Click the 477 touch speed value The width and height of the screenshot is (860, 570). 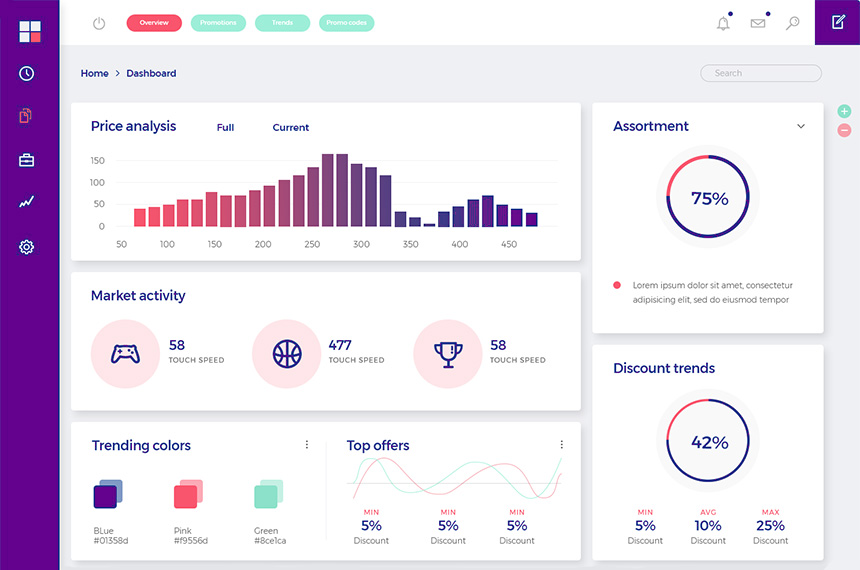pyautogui.click(x=340, y=345)
